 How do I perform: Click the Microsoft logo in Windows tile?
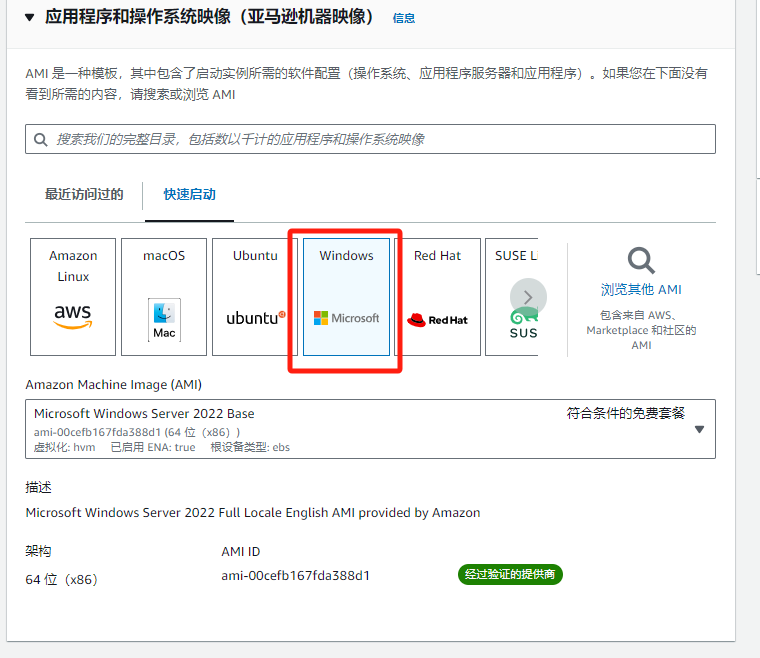[346, 318]
